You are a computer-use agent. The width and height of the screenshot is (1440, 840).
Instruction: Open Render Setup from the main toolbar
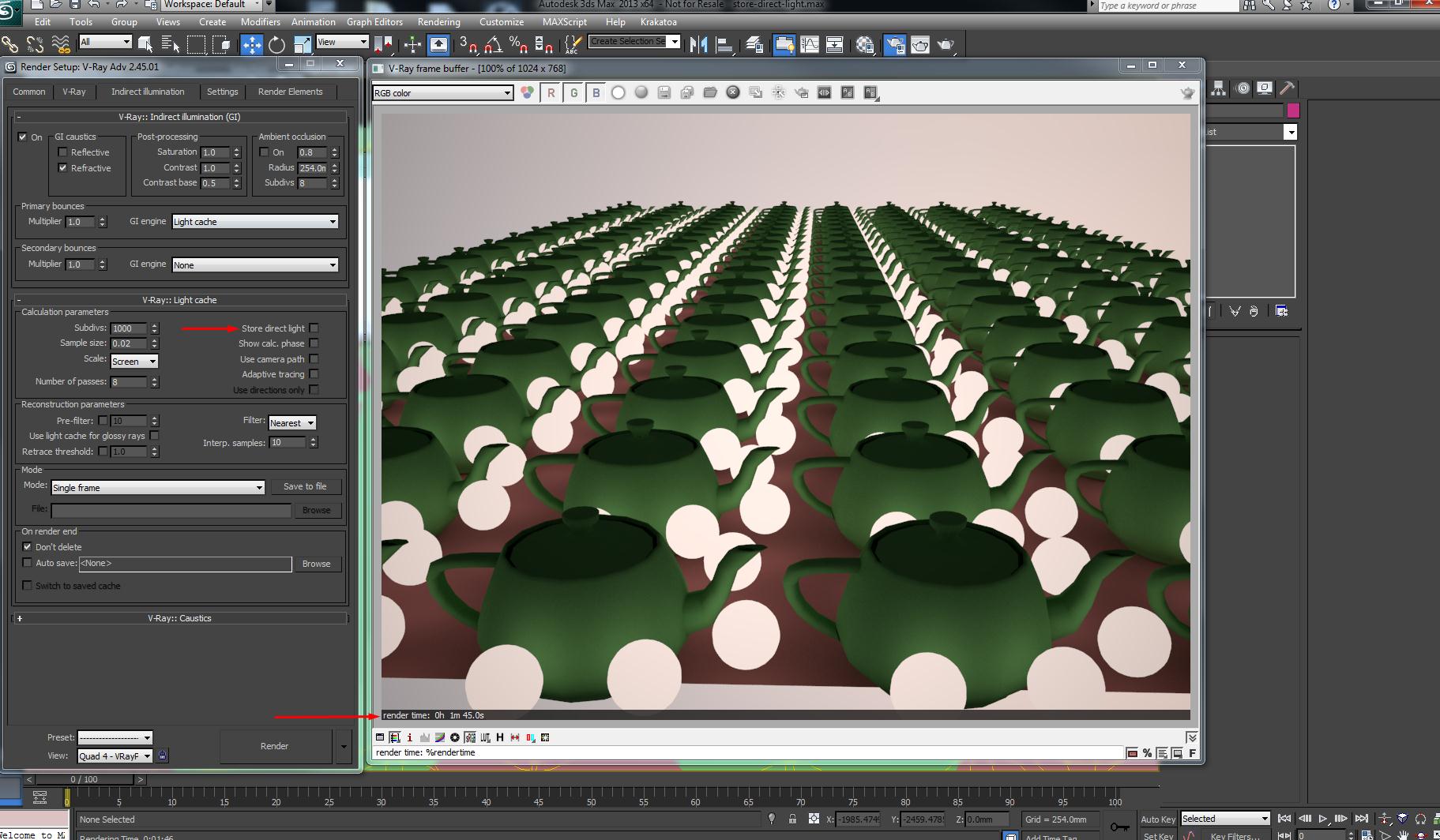click(894, 45)
